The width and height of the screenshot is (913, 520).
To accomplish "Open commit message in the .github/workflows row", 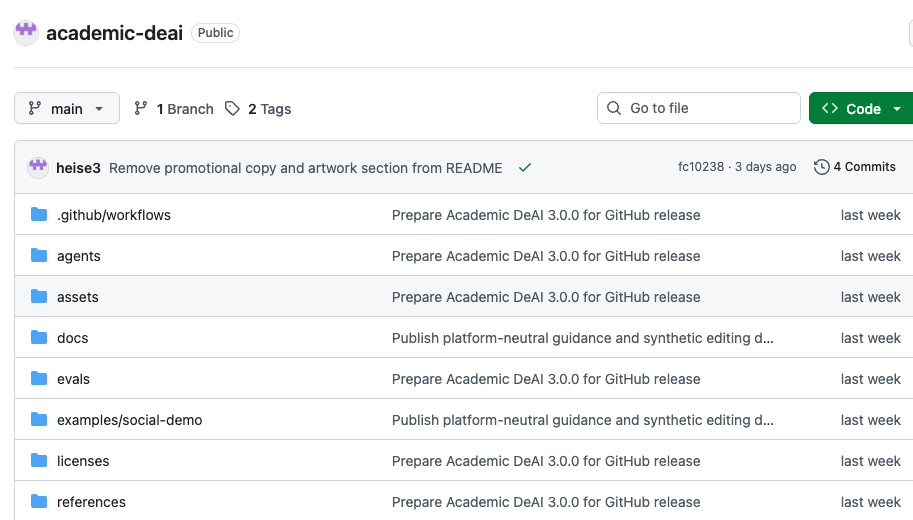I will coord(546,215).
